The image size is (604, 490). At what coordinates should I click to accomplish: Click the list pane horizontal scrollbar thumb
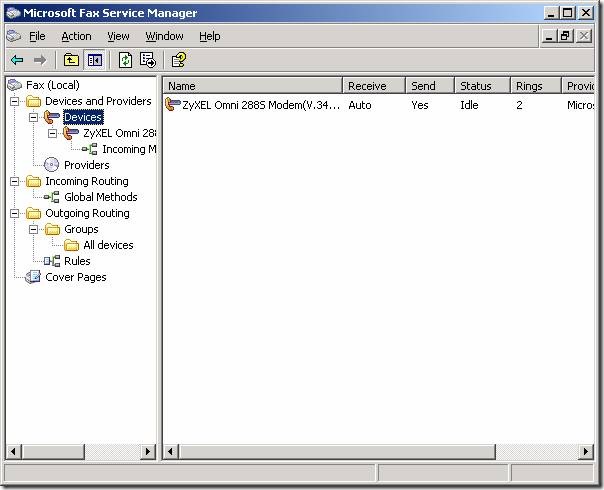[x=337, y=451]
